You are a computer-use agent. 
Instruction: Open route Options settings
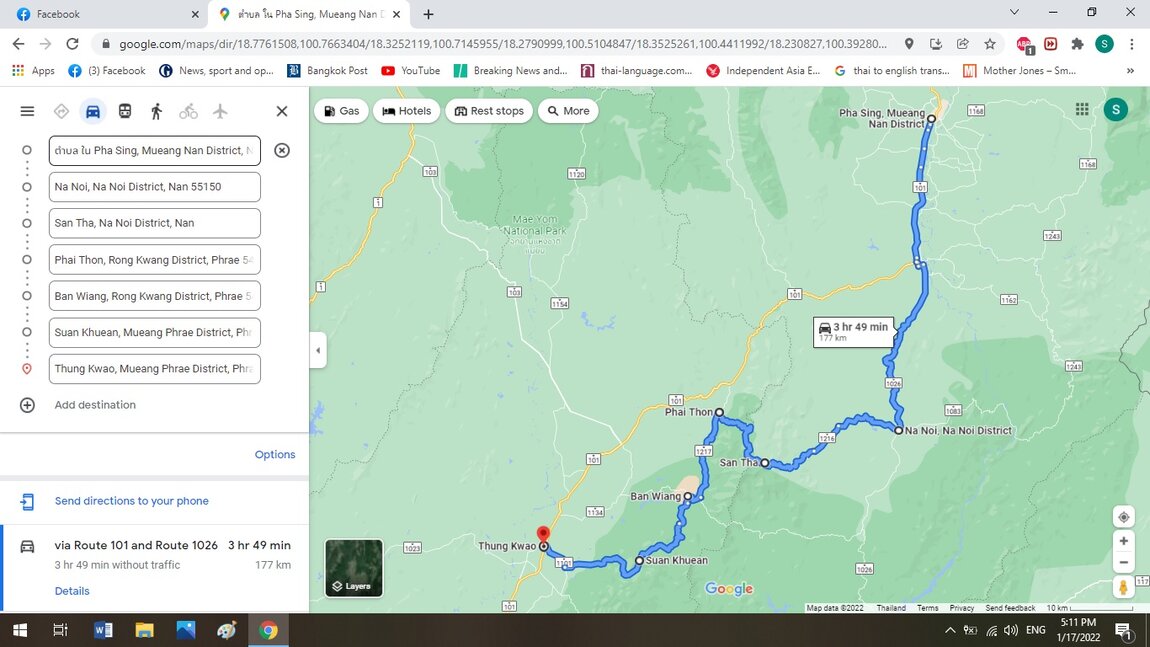(x=275, y=453)
